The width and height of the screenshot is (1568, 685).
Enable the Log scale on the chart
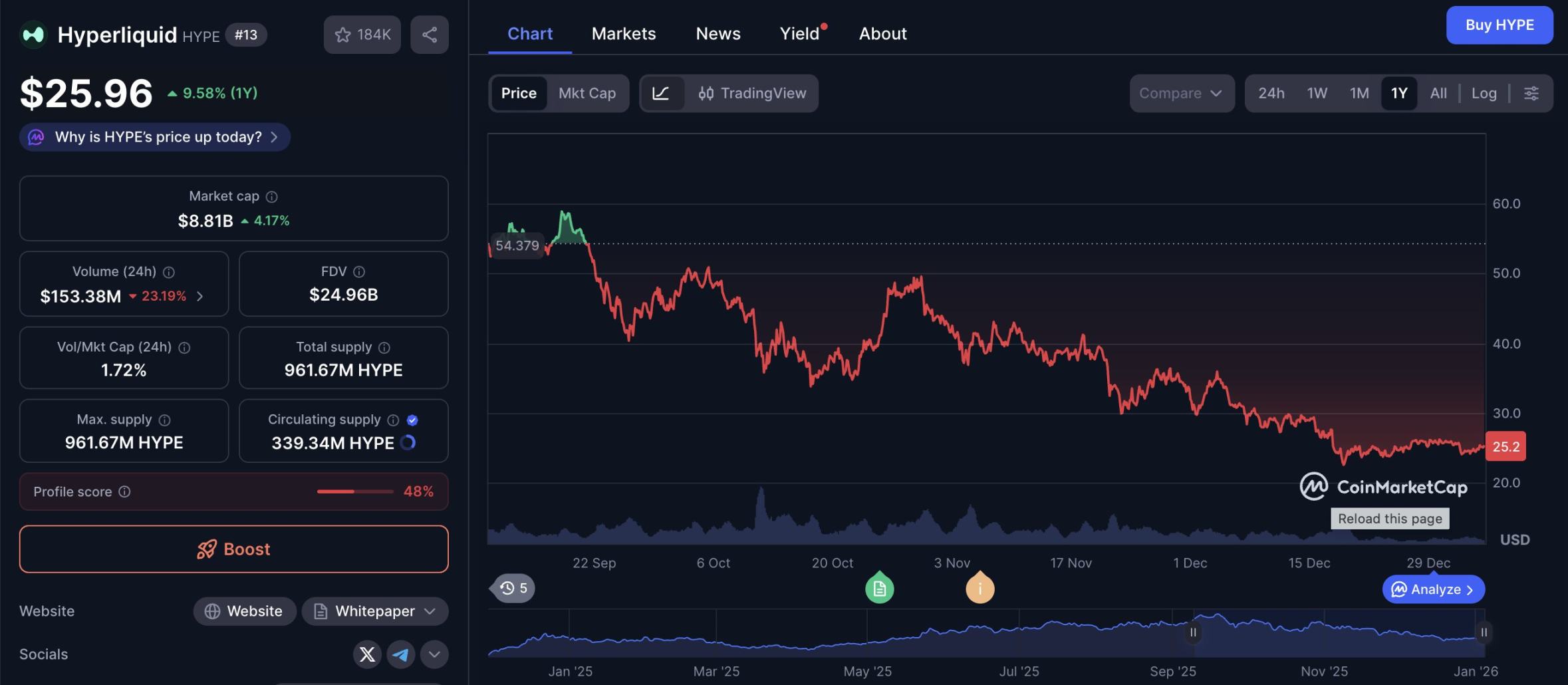click(x=1485, y=93)
